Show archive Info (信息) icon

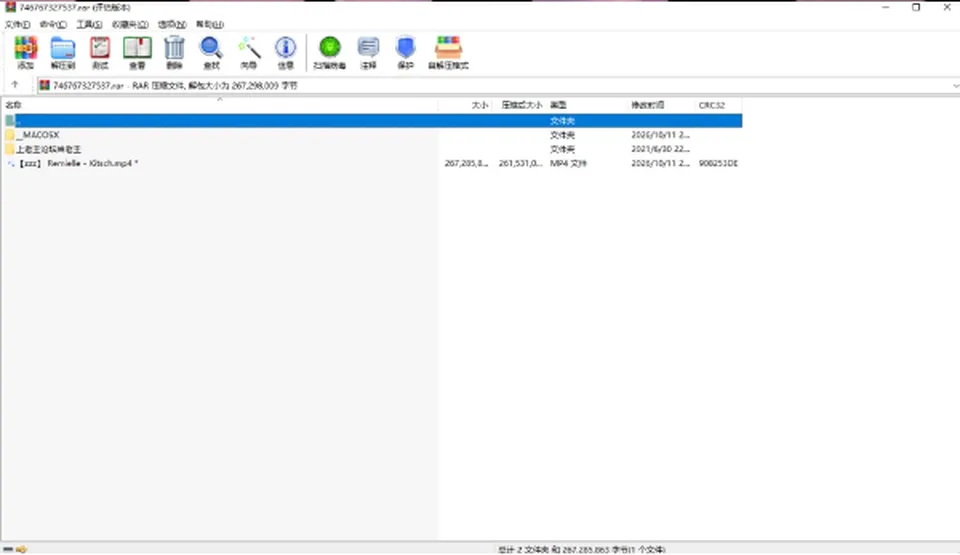pyautogui.click(x=285, y=52)
